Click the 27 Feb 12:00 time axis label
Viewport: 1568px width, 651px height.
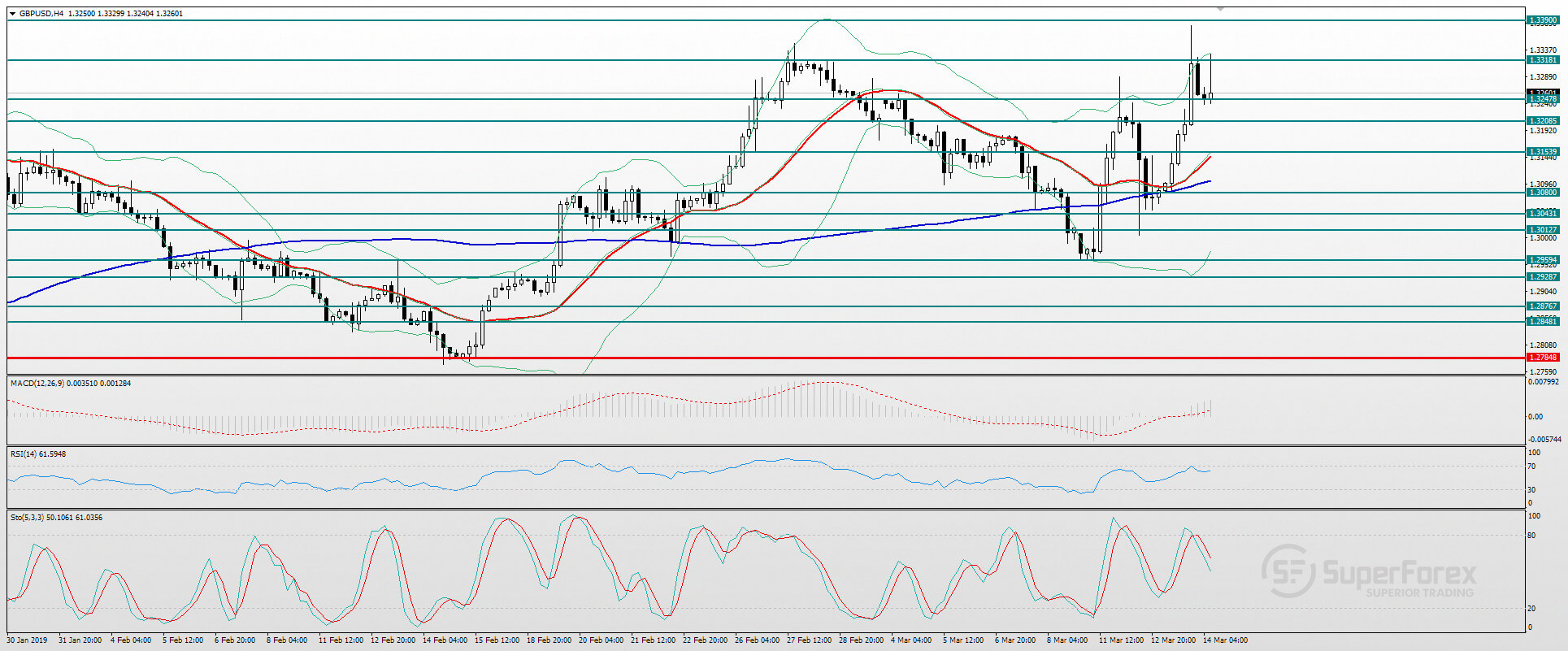[x=809, y=640]
